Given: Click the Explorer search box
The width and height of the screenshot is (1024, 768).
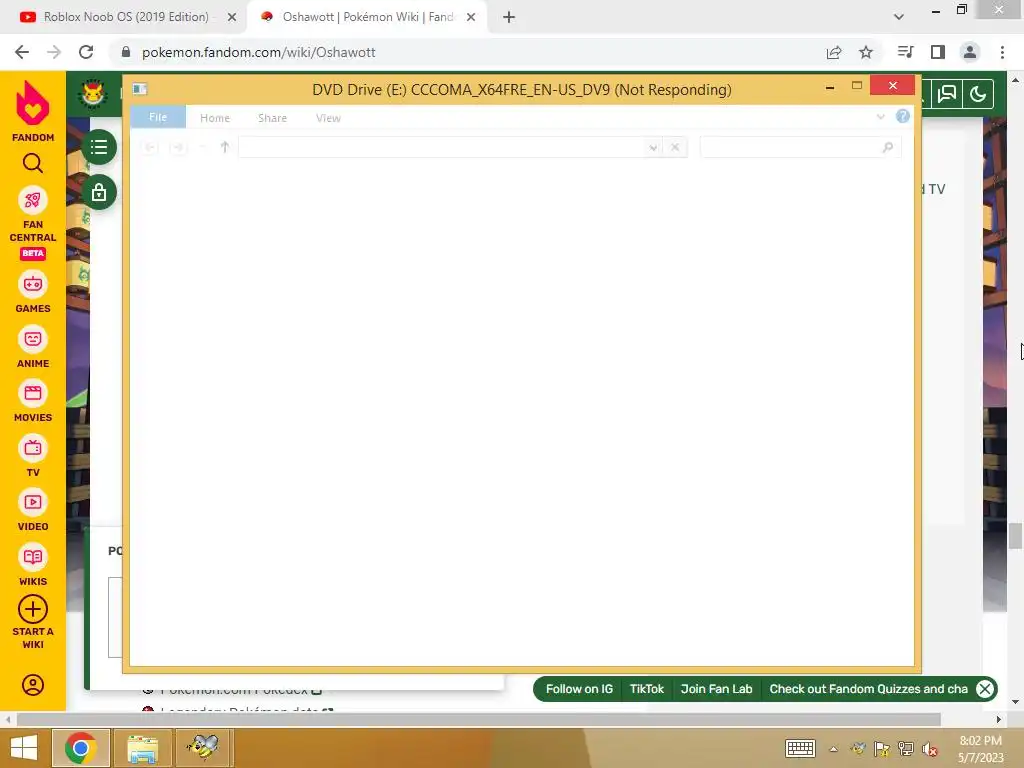Looking at the screenshot, I should tap(800, 148).
